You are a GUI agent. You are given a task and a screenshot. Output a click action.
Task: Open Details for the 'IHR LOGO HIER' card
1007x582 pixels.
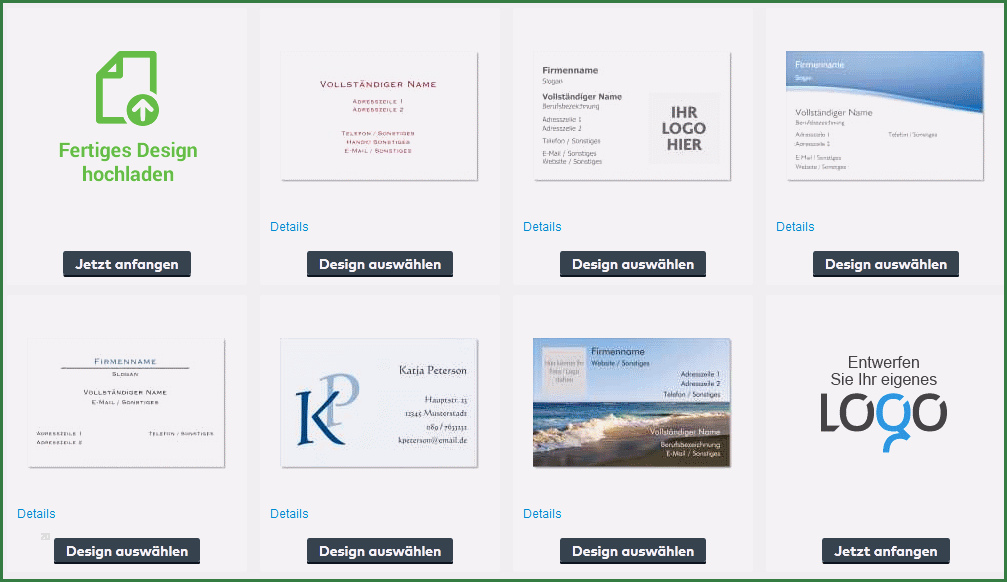[542, 227]
